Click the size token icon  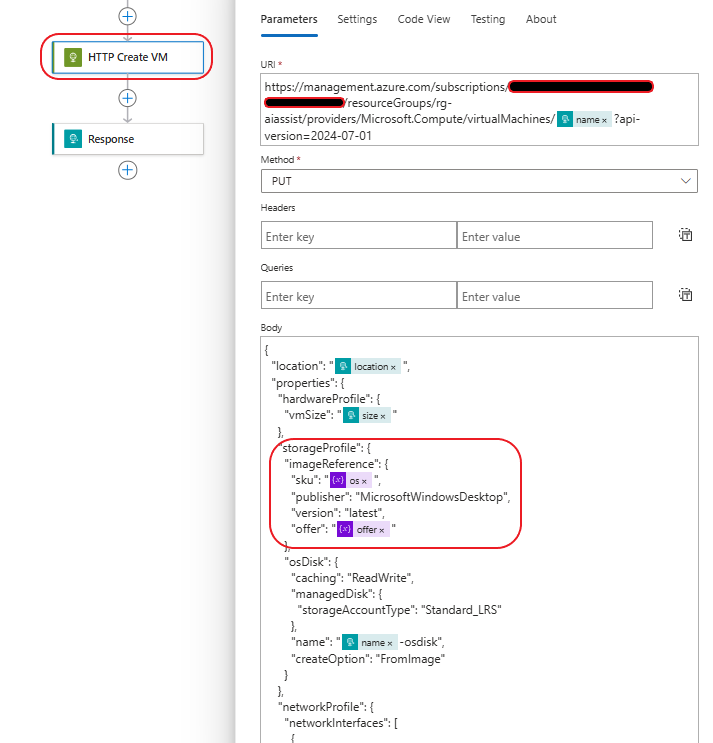(x=351, y=416)
